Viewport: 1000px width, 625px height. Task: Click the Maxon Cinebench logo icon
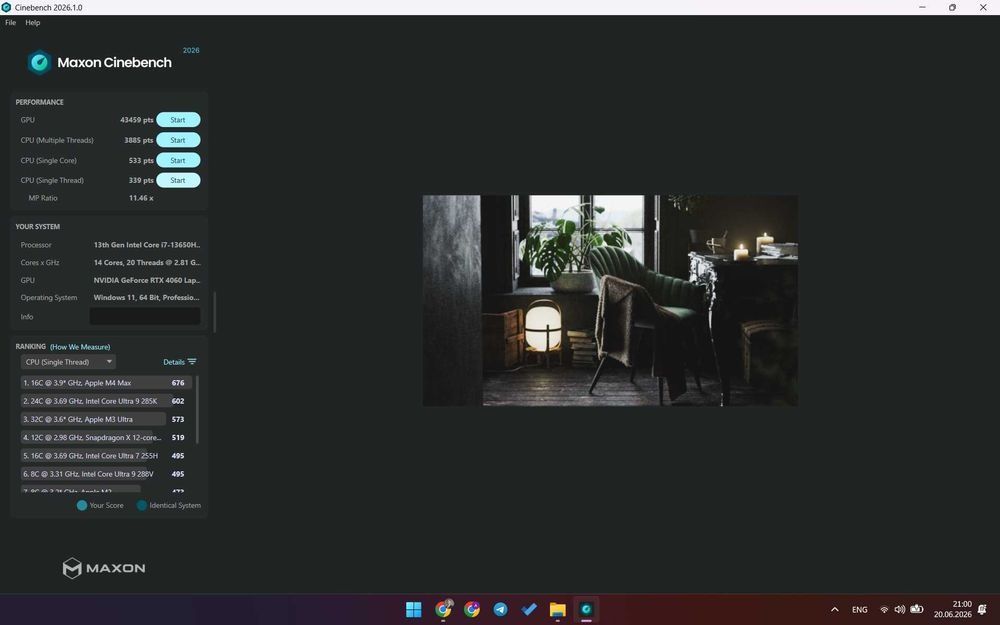[39, 62]
